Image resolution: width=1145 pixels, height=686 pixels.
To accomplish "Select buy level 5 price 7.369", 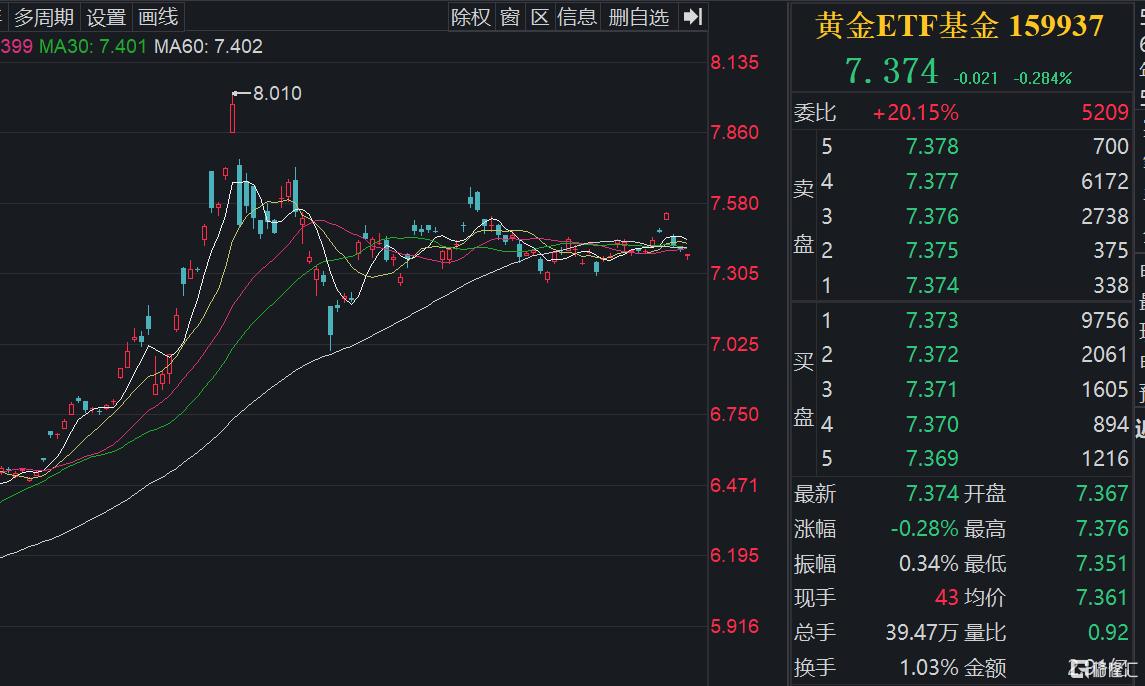I will coord(932,458).
